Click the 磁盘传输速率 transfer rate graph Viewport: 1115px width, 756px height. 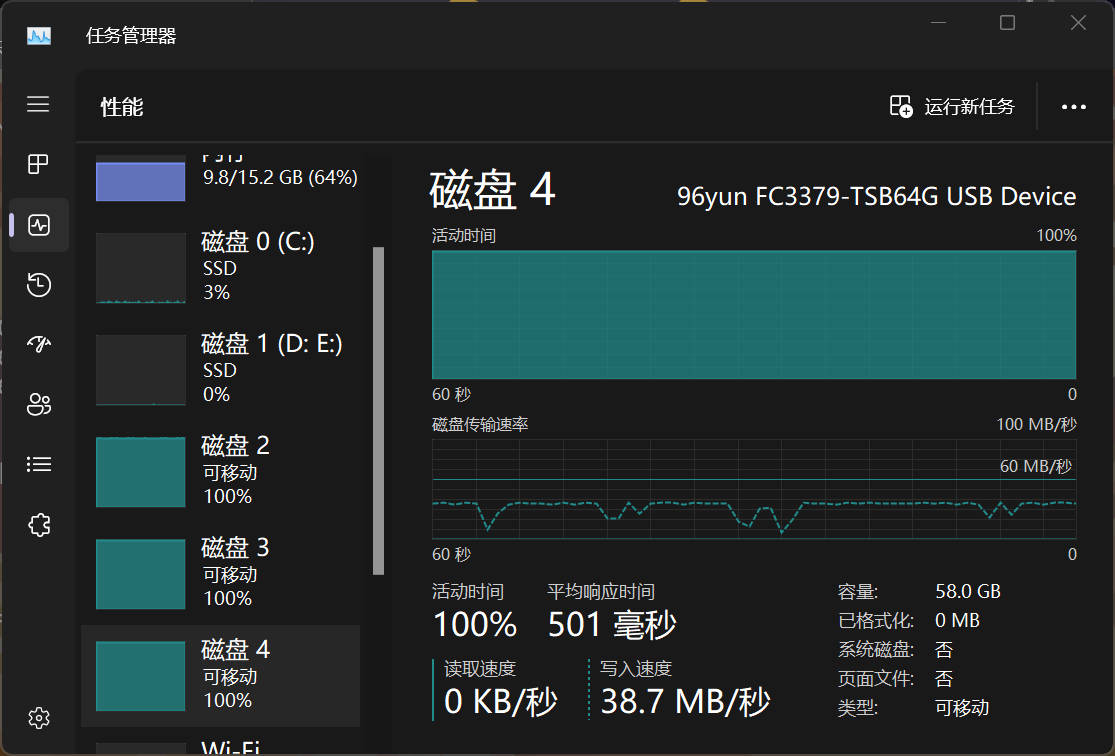coord(753,489)
